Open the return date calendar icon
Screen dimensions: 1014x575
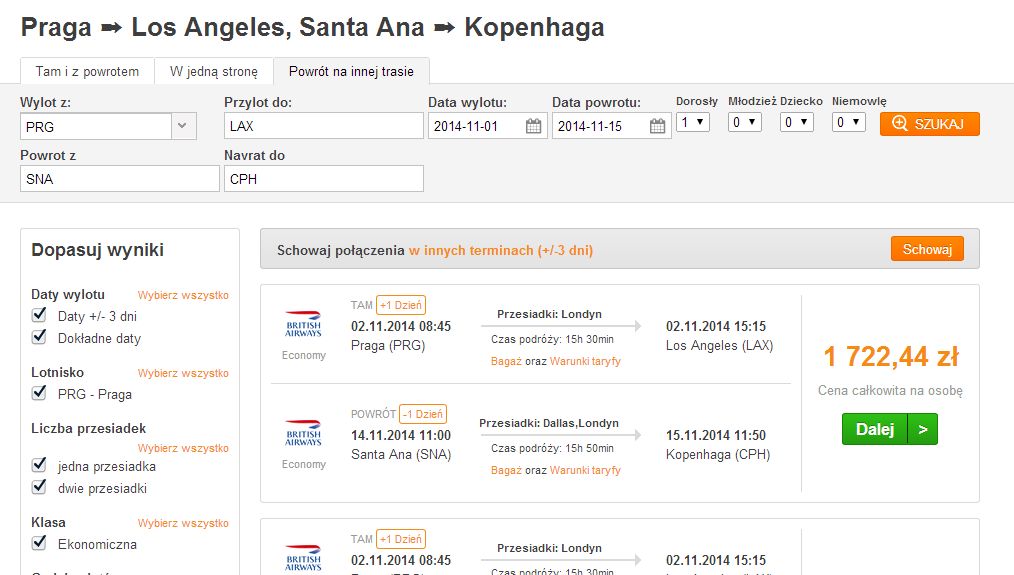tap(657, 126)
